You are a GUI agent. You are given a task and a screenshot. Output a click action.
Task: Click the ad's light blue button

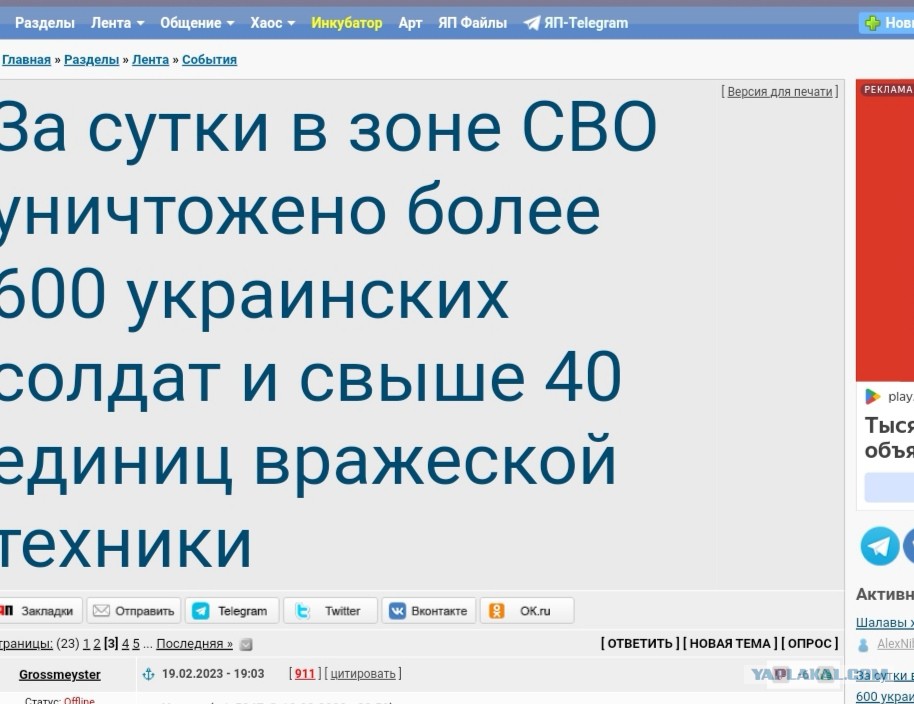(889, 487)
